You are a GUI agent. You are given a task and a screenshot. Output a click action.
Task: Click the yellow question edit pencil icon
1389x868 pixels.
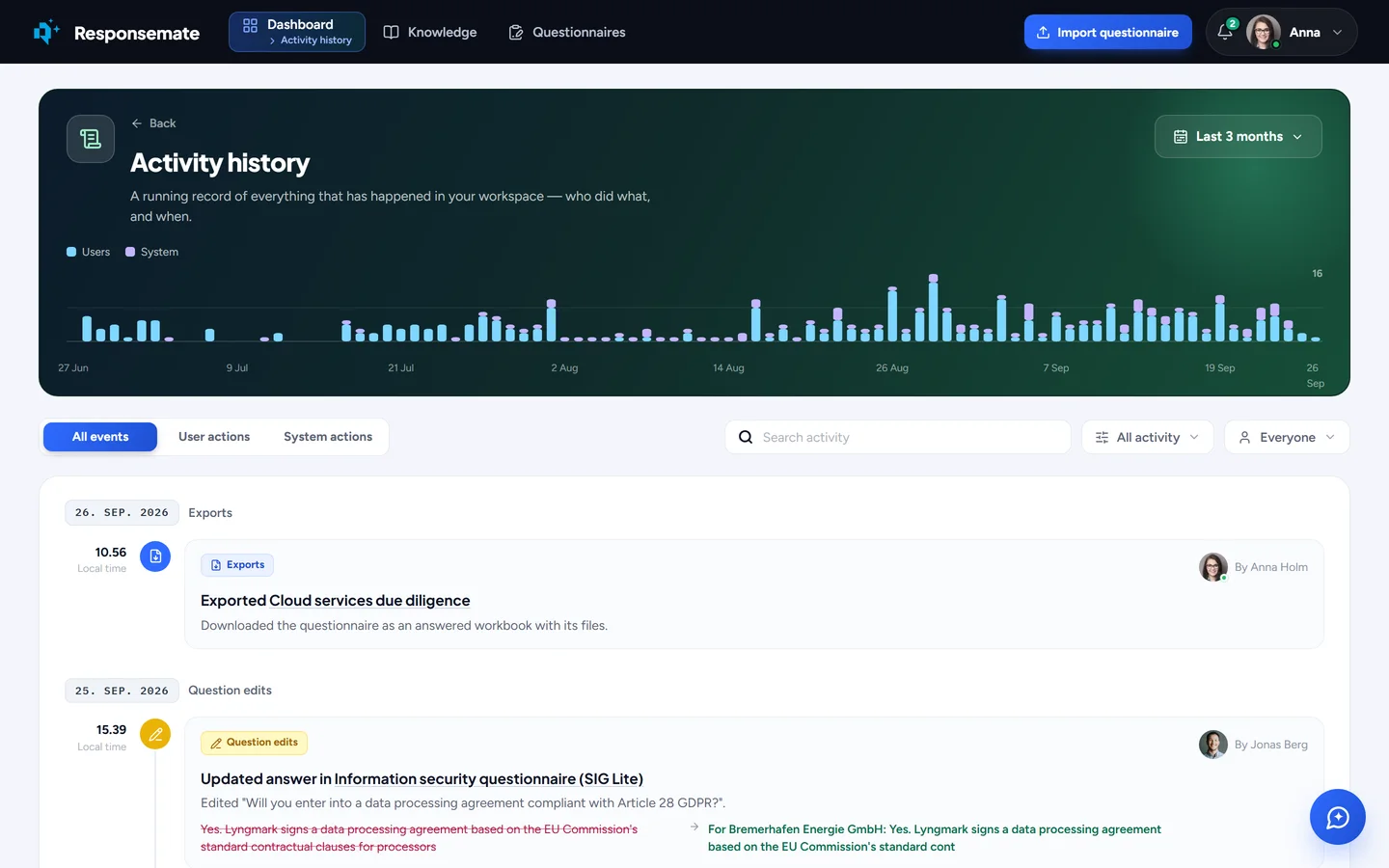[x=155, y=734]
